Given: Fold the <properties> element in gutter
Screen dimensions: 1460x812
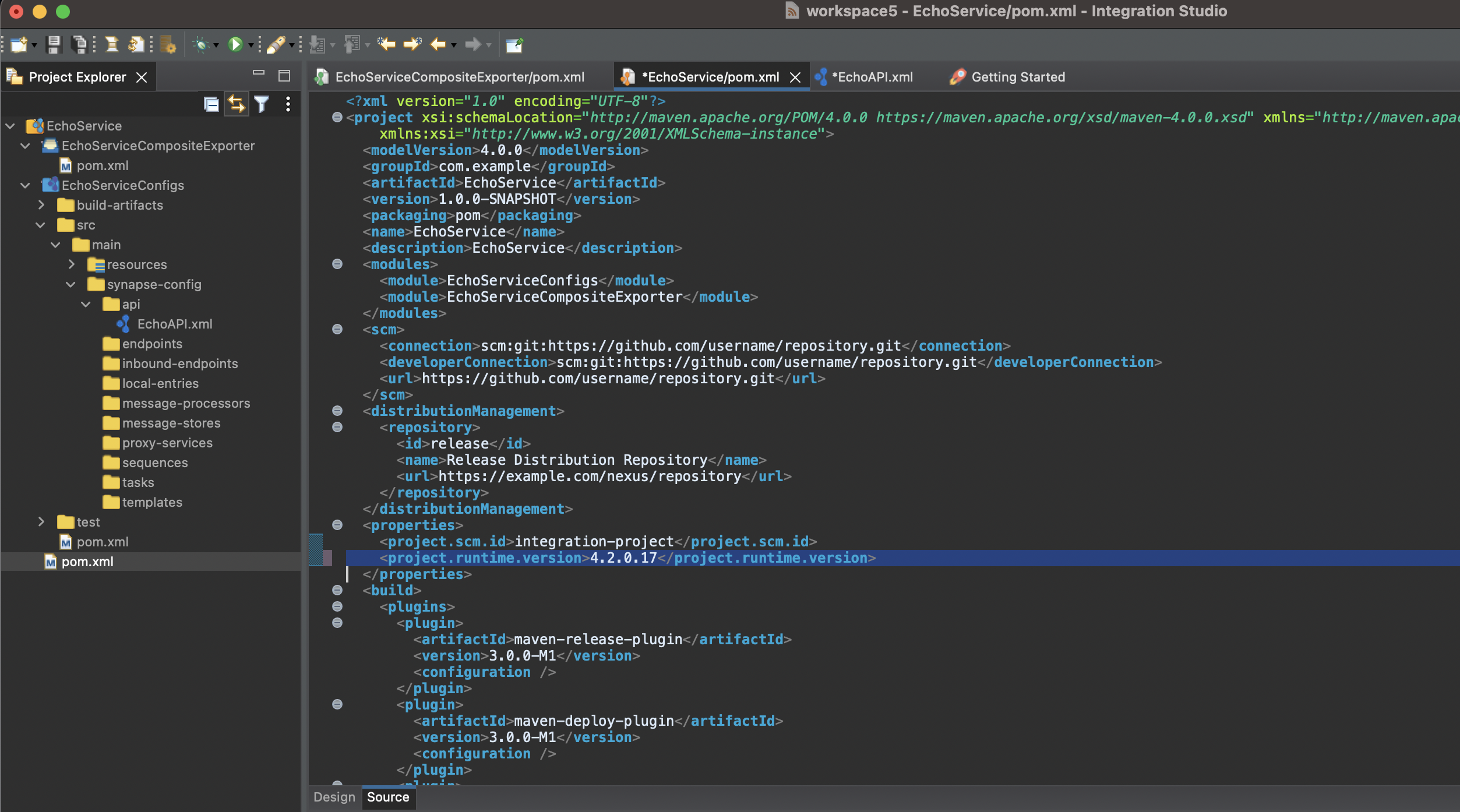Looking at the screenshot, I should coord(337,525).
